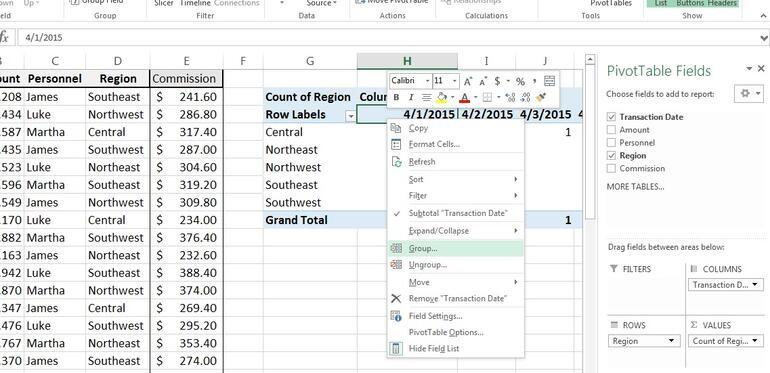Open Count of Region values field dropdown
This screenshot has width=770, height=373.
754,341
